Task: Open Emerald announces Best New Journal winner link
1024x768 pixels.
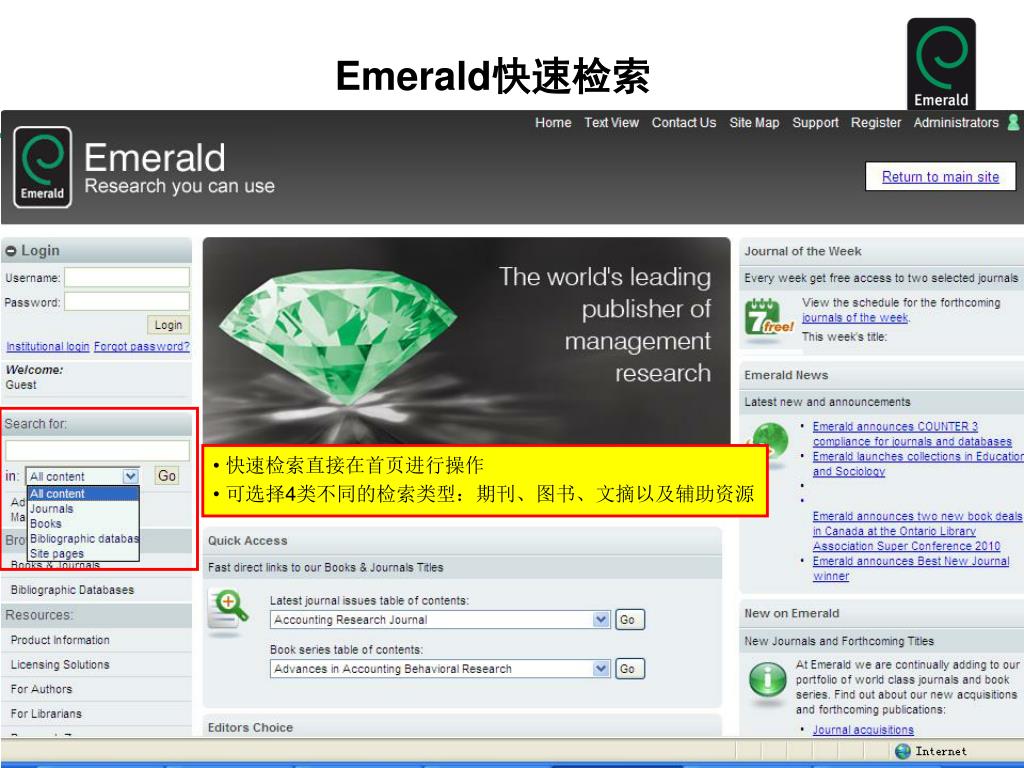Action: 911,569
